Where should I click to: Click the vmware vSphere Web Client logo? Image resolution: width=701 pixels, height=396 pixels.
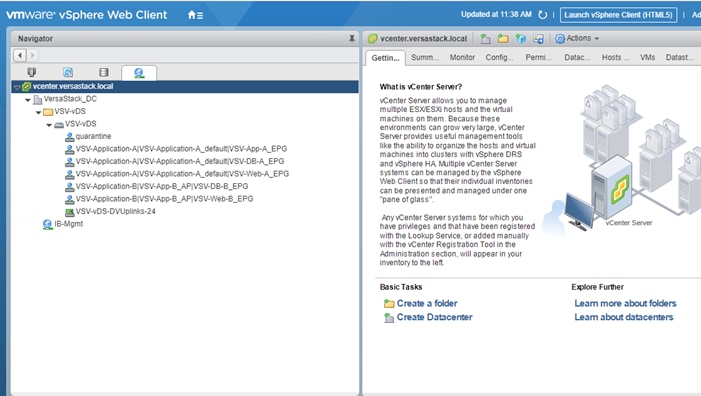click(x=87, y=15)
